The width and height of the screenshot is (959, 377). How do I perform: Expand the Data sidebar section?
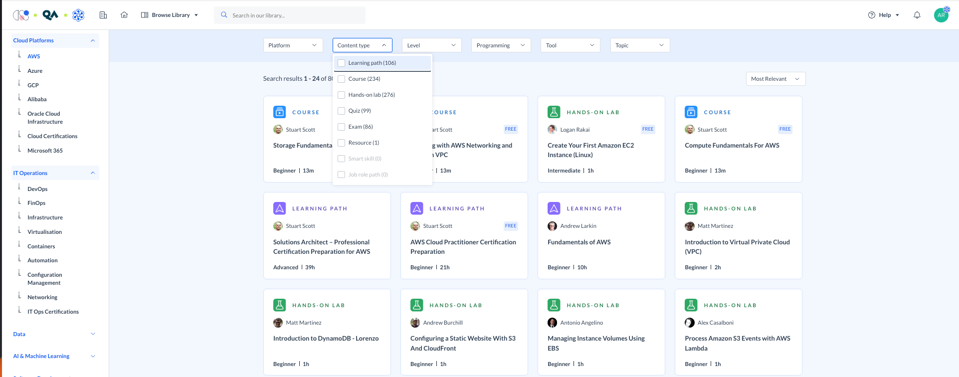(54, 334)
